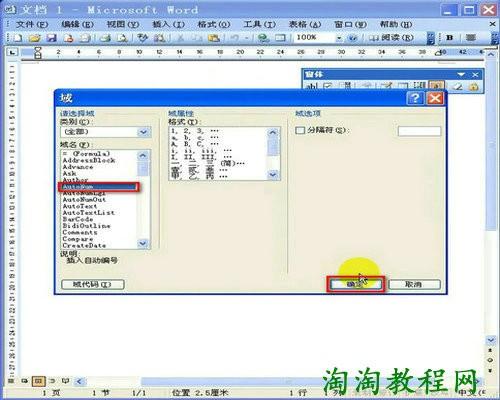Insert a drop-down form field icon
Image resolution: width=500 pixels, height=400 pixels.
347,86
